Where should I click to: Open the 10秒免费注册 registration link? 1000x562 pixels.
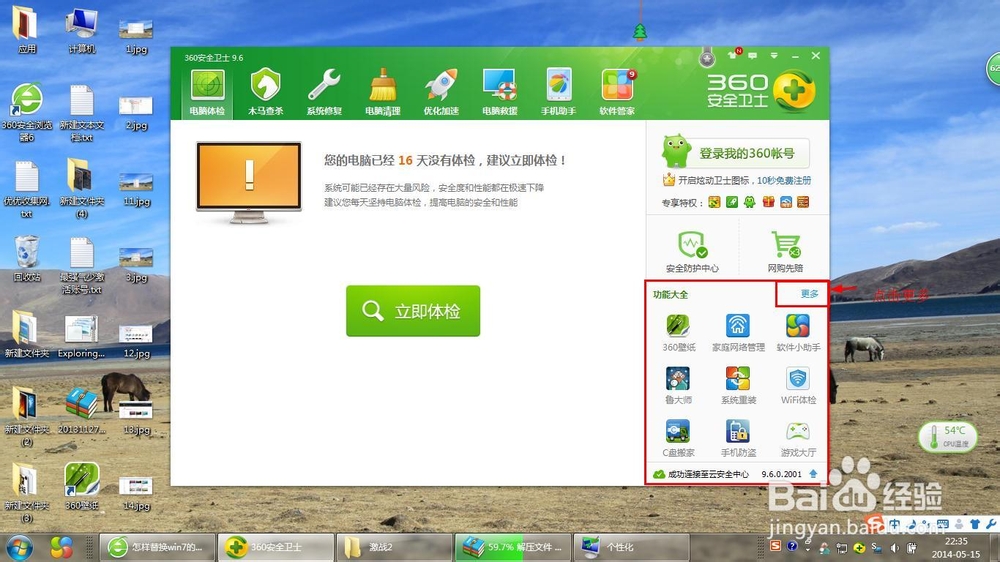784,181
